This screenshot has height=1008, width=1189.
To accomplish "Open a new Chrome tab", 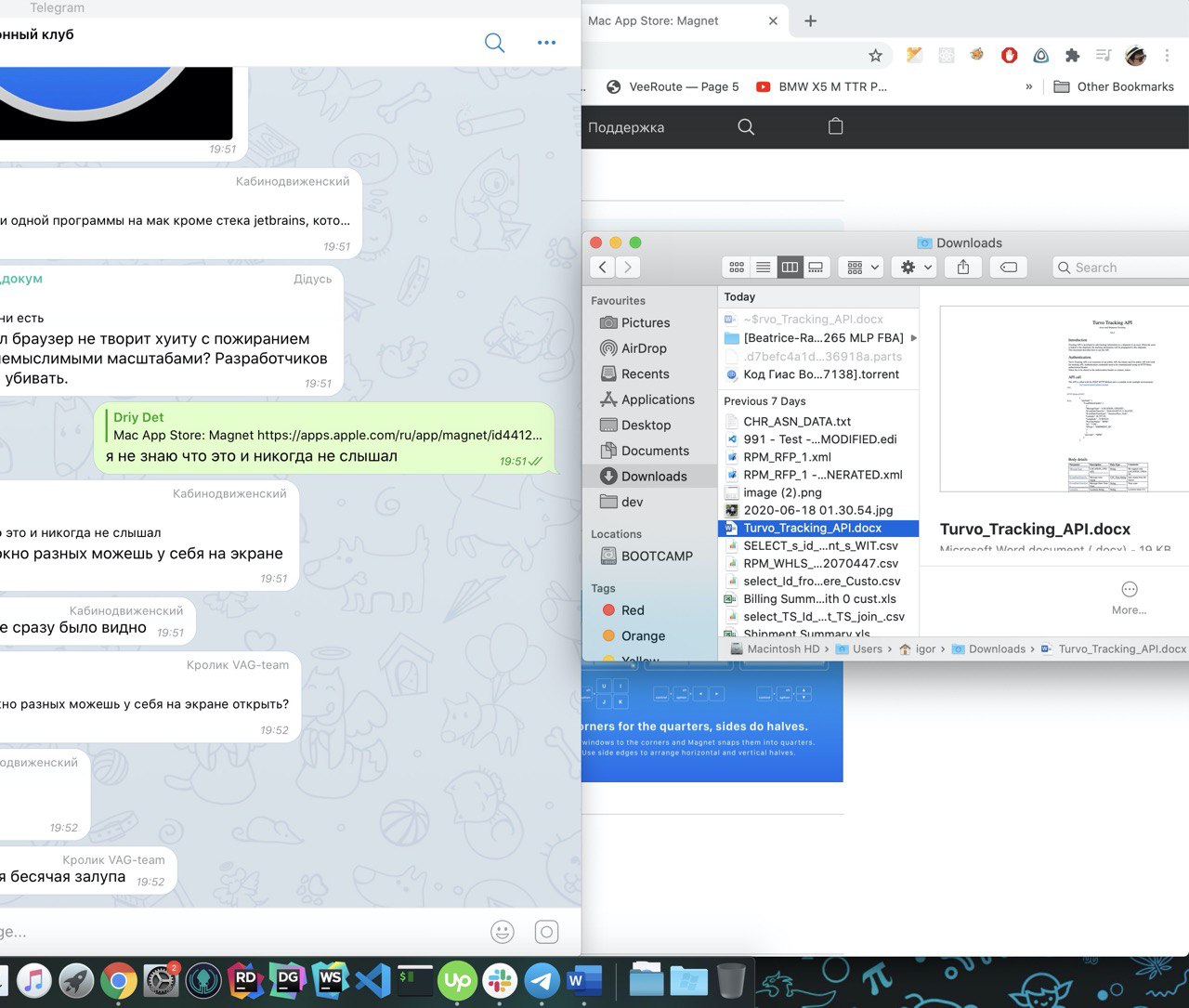I will [810, 20].
